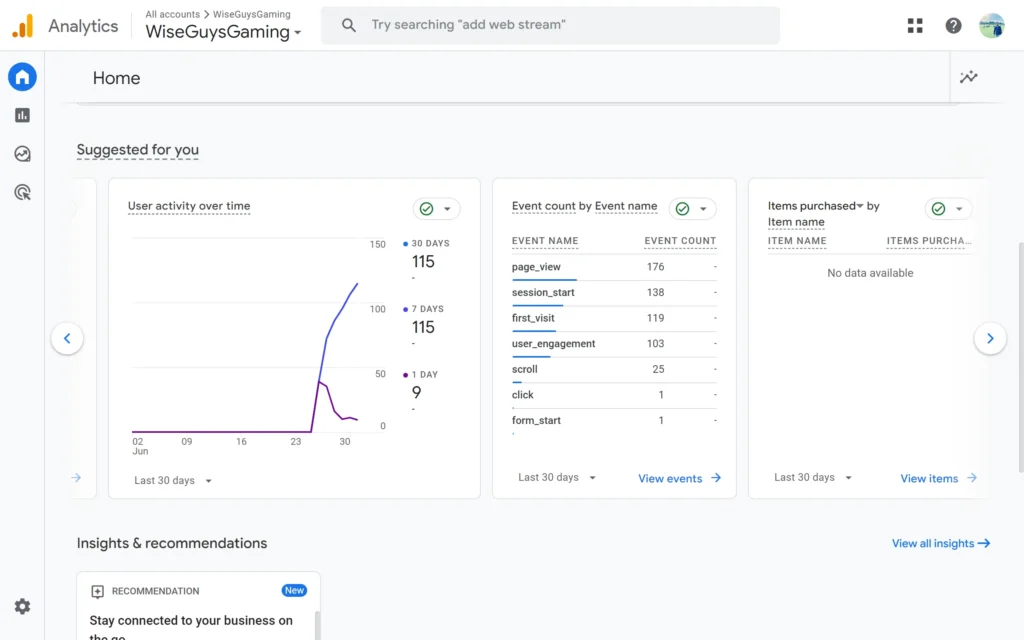1024x640 pixels.
Task: Open the Help question mark icon
Action: click(953, 26)
